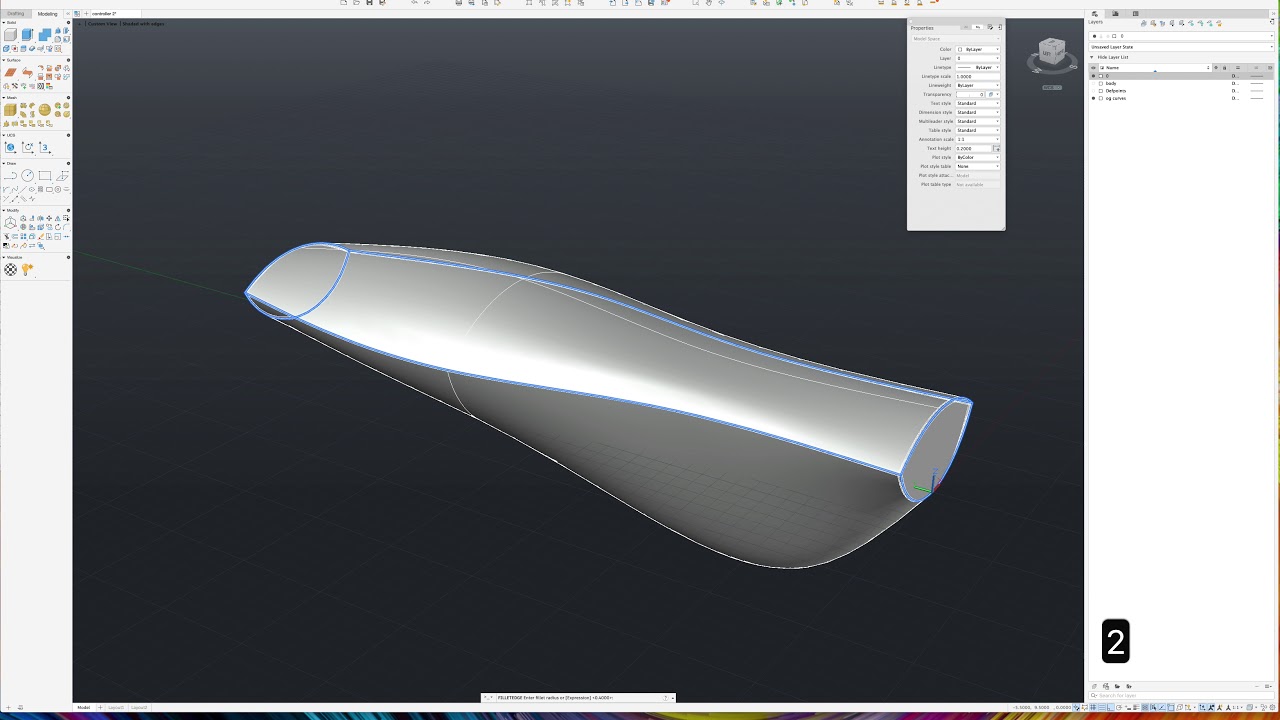Viewport: 1280px width, 720px height.
Task: Open the Text style dropdown
Action: pyautogui.click(x=978, y=103)
